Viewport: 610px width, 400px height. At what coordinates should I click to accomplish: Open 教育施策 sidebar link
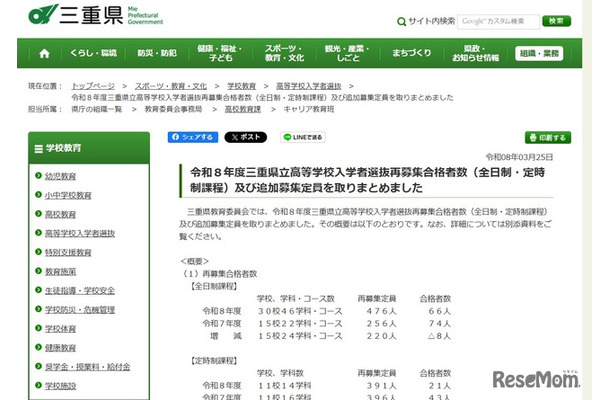pyautogui.click(x=60, y=272)
